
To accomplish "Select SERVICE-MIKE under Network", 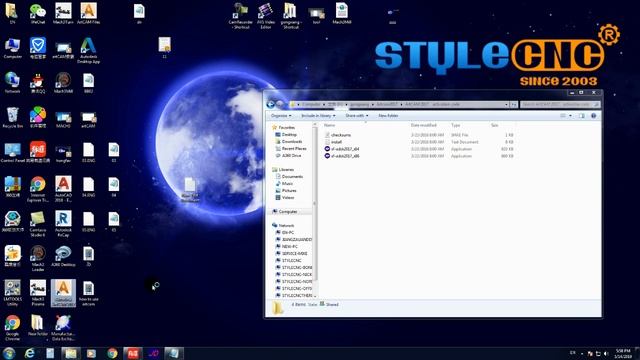I will (294, 253).
